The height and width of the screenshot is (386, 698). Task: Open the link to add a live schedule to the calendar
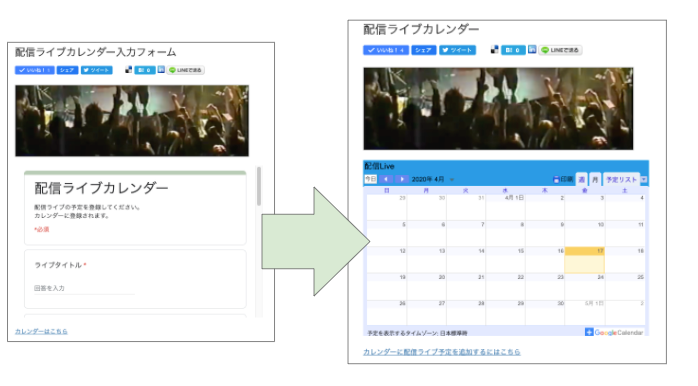[x=442, y=352]
